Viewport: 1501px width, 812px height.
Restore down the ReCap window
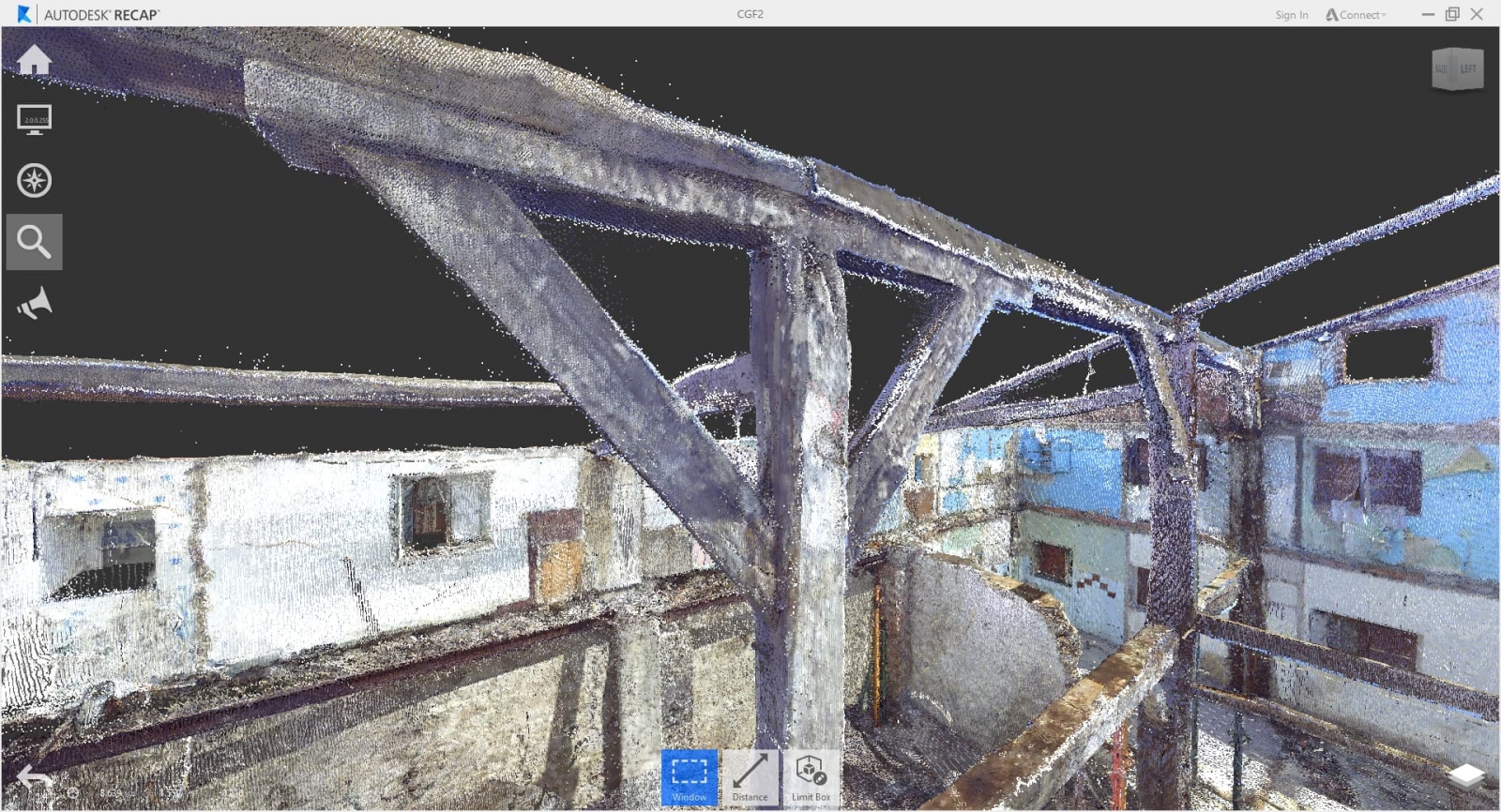(1452, 14)
